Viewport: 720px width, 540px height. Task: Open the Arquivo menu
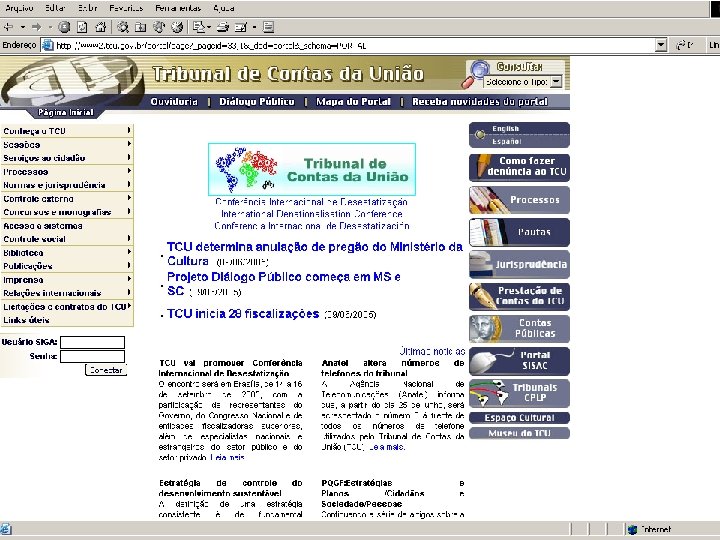(x=19, y=8)
